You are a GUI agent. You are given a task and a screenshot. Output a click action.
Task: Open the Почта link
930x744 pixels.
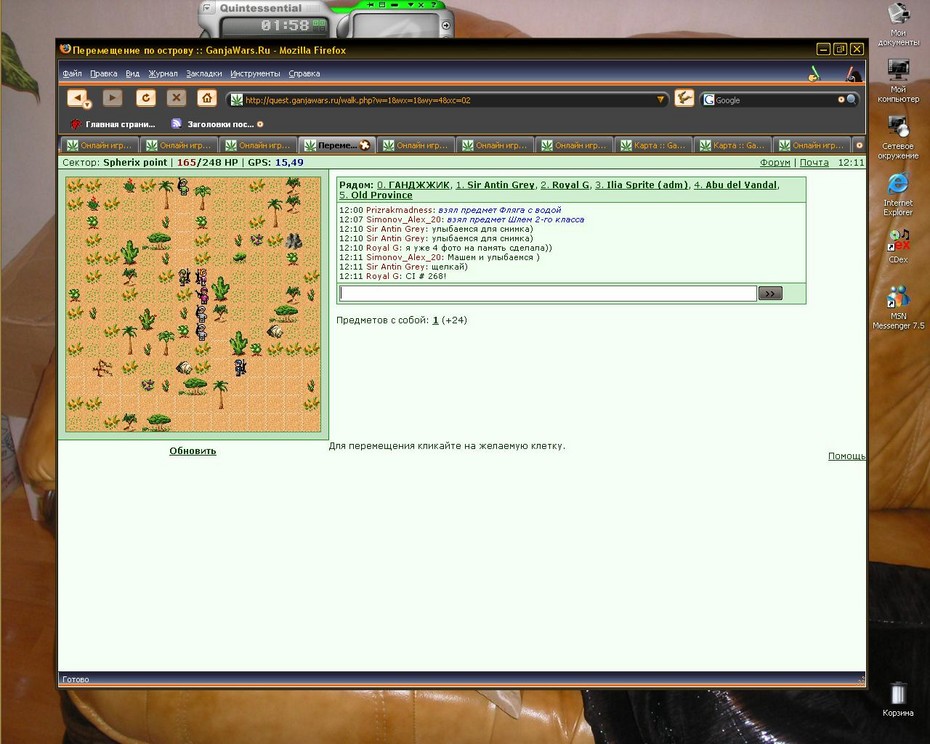click(814, 163)
